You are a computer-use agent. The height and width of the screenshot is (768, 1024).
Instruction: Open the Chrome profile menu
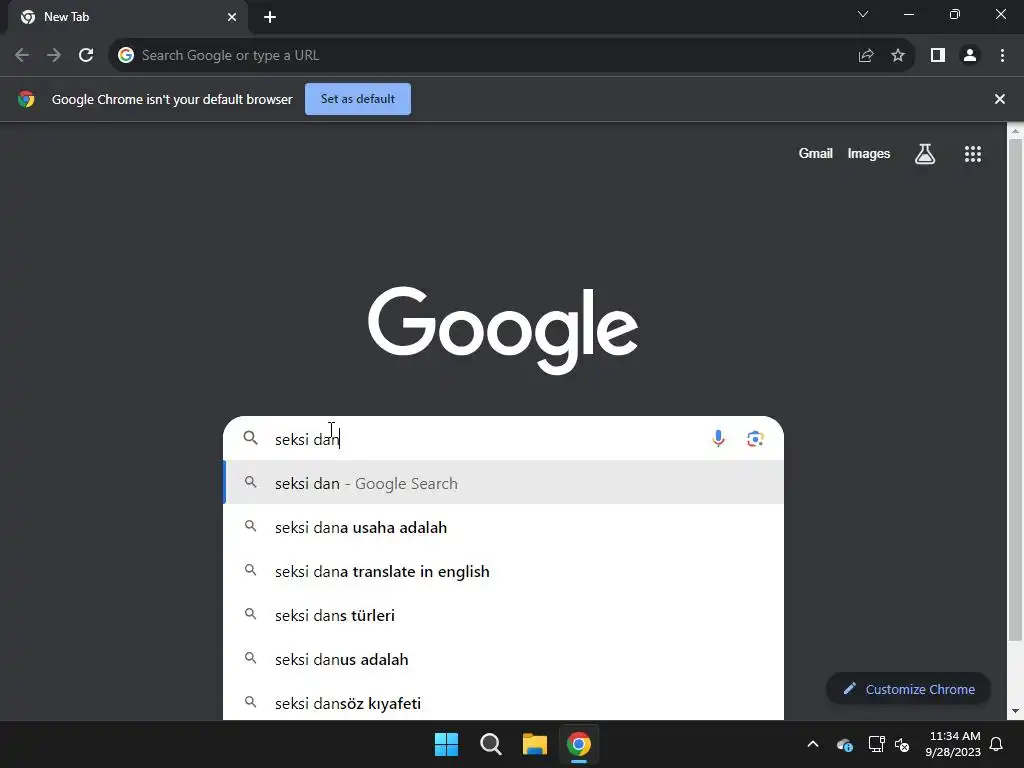click(970, 56)
